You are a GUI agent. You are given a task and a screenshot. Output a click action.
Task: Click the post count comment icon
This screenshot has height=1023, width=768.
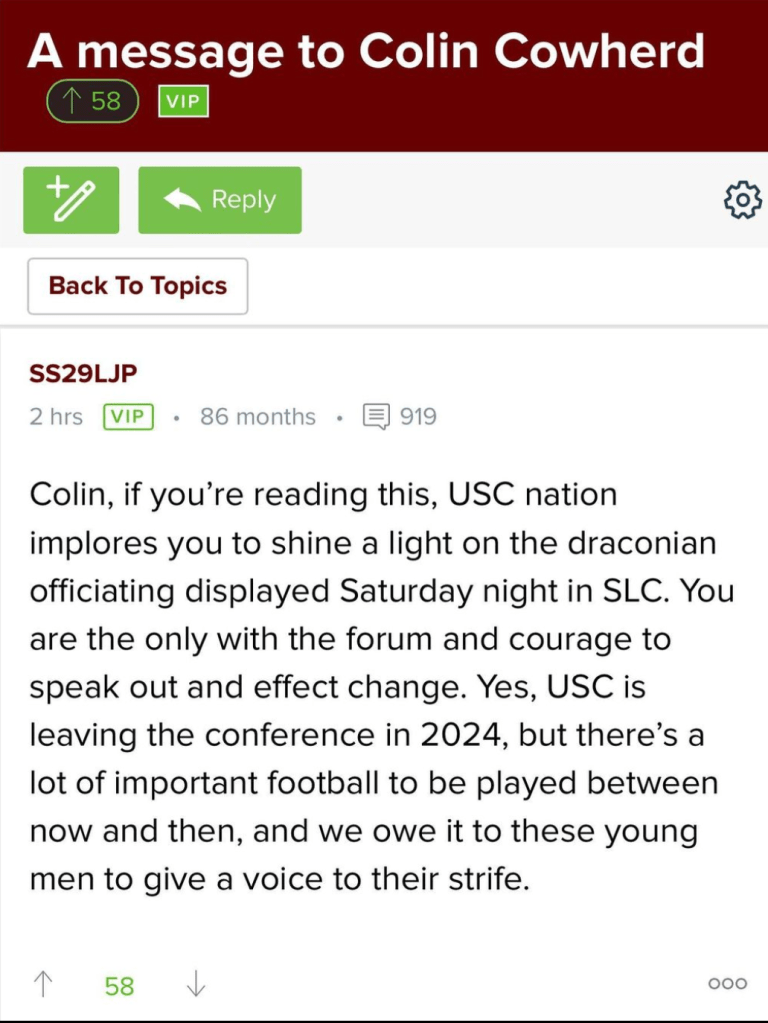click(x=376, y=417)
